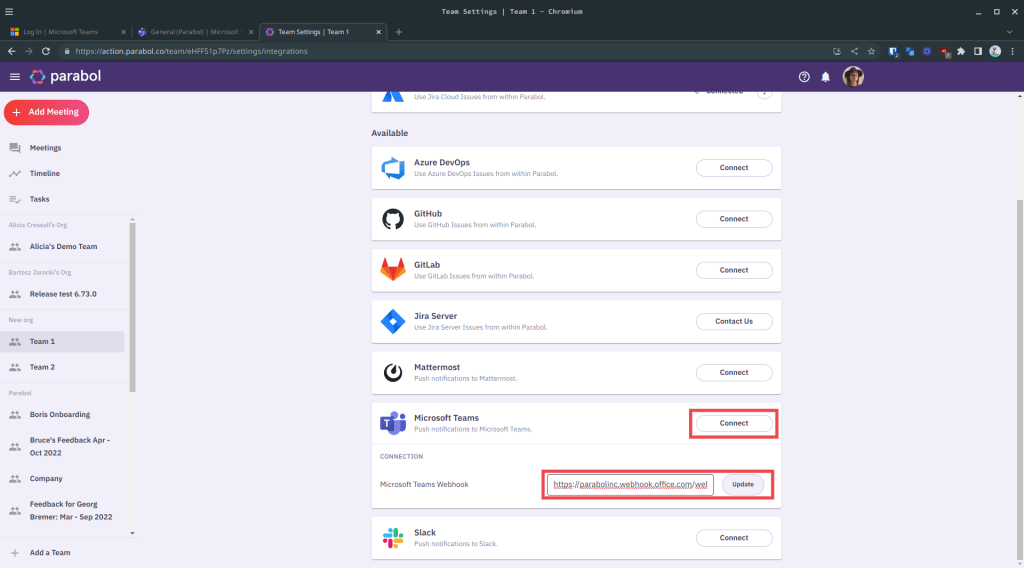Go back in the browser
The image size is (1024, 568).
[12, 51]
